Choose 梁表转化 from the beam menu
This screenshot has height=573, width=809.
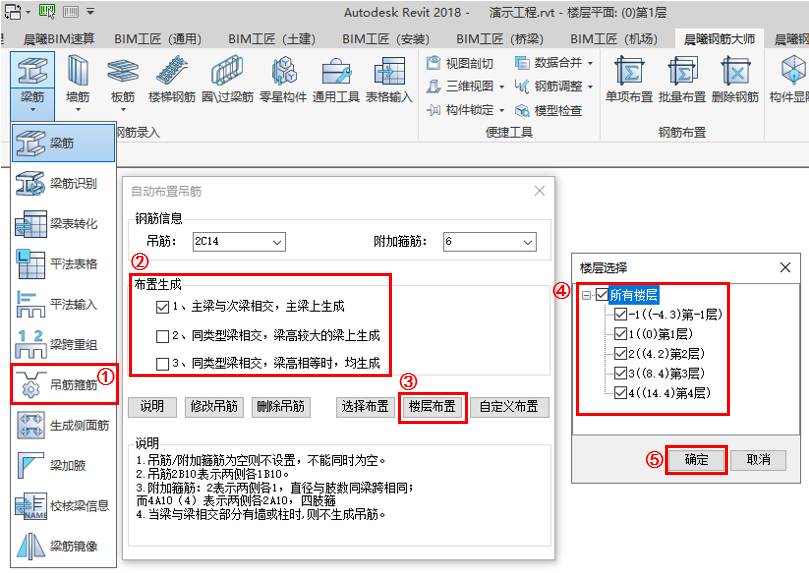point(63,224)
